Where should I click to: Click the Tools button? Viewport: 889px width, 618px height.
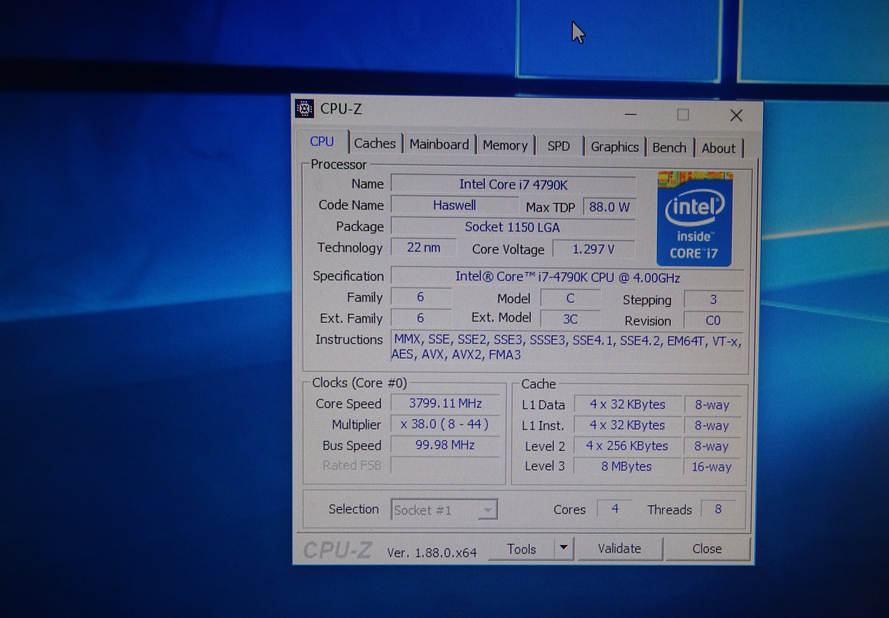point(521,549)
